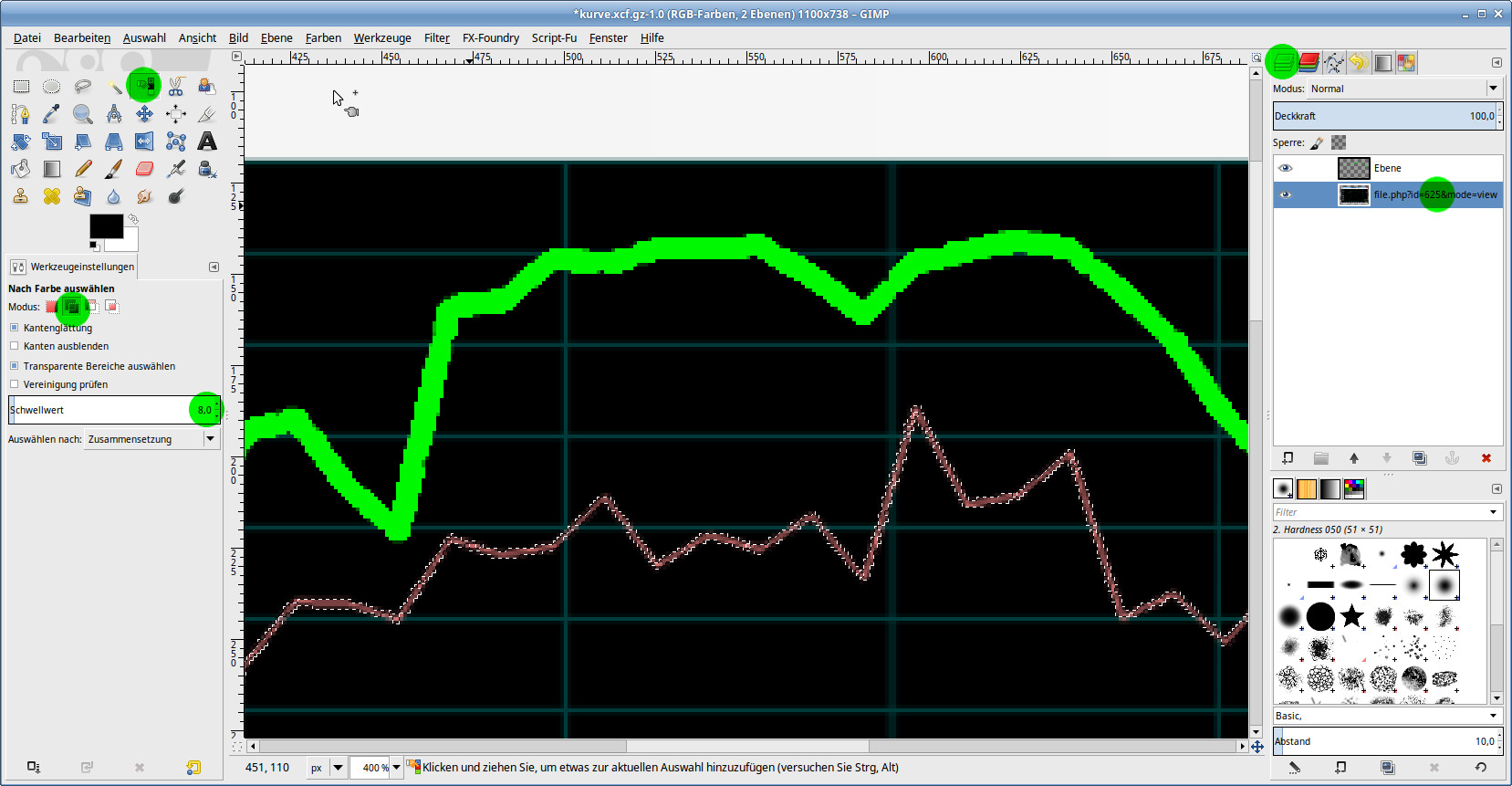Open the Auswahl menu
Viewport: 1512px width, 786px height.
pyautogui.click(x=144, y=37)
